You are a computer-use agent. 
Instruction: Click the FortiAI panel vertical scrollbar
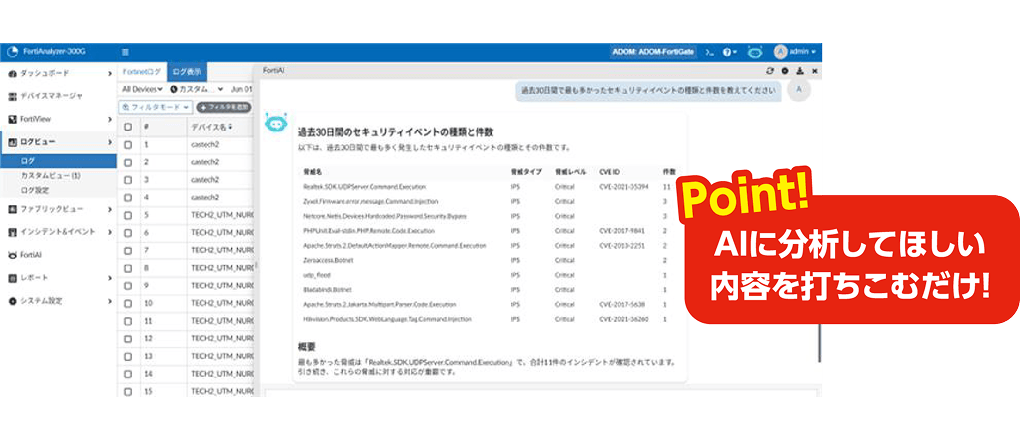tap(820, 342)
